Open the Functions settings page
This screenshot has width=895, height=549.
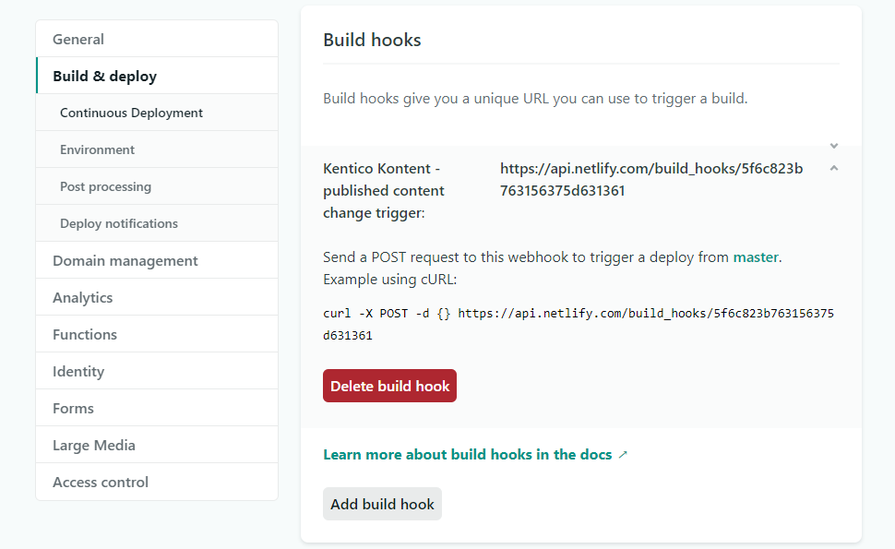(85, 335)
